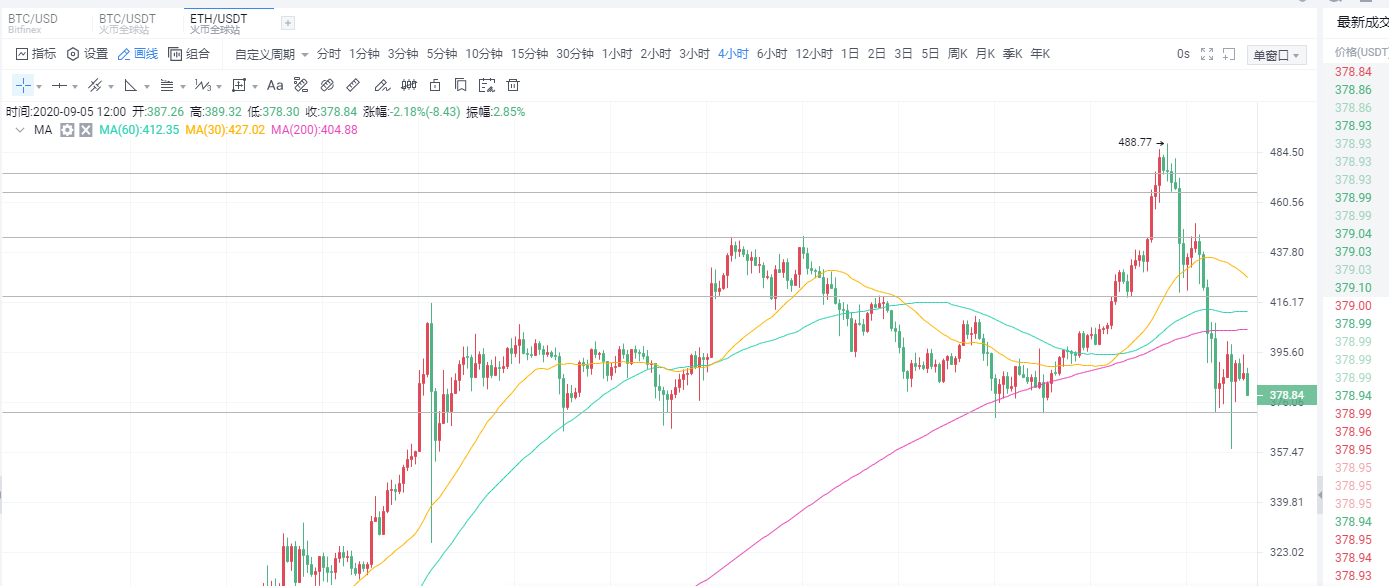Open the 指标 indicators panel

click(36, 54)
